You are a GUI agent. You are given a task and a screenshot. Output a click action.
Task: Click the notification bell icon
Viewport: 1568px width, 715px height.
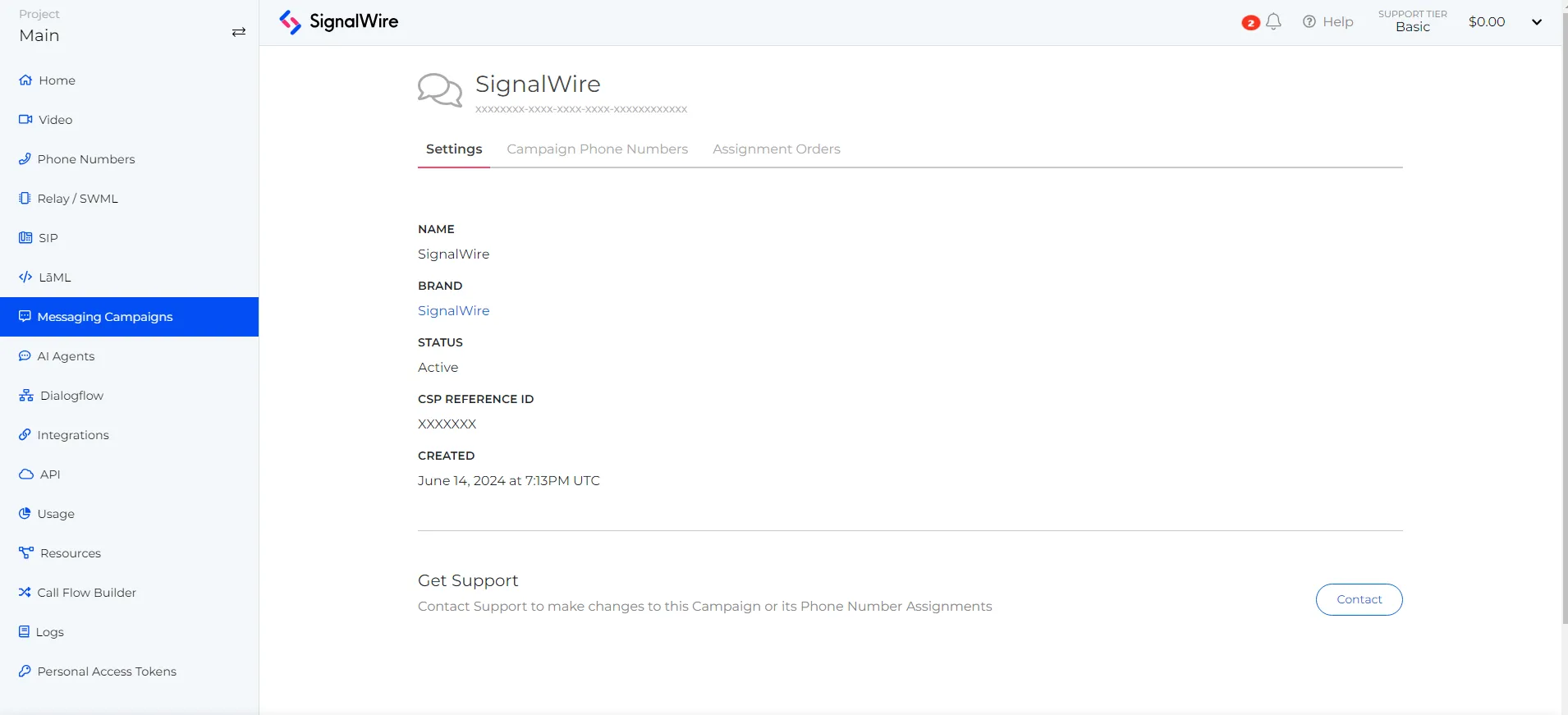coord(1273,22)
